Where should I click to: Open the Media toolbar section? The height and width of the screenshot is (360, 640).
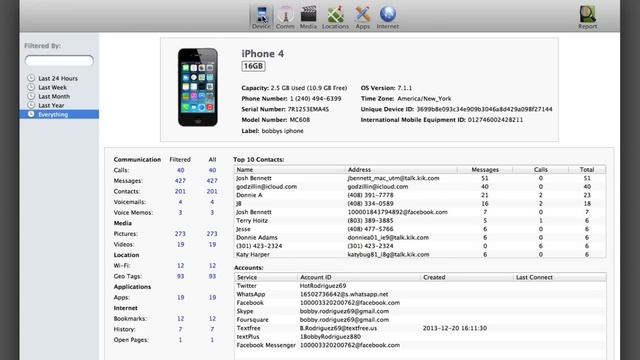tap(308, 18)
